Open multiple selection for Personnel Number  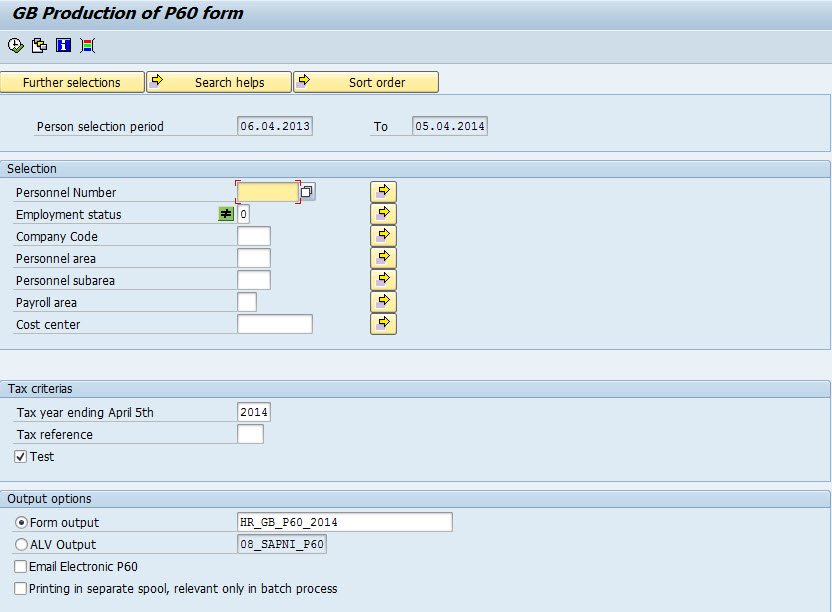click(x=383, y=191)
